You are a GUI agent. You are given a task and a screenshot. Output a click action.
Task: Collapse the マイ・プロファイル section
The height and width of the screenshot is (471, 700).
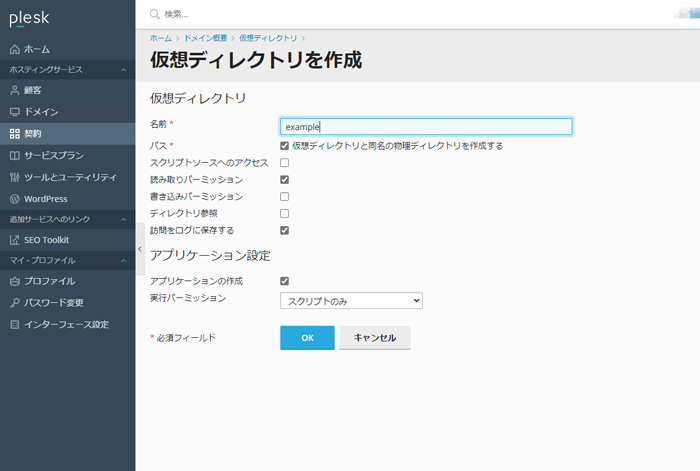click(x=123, y=260)
